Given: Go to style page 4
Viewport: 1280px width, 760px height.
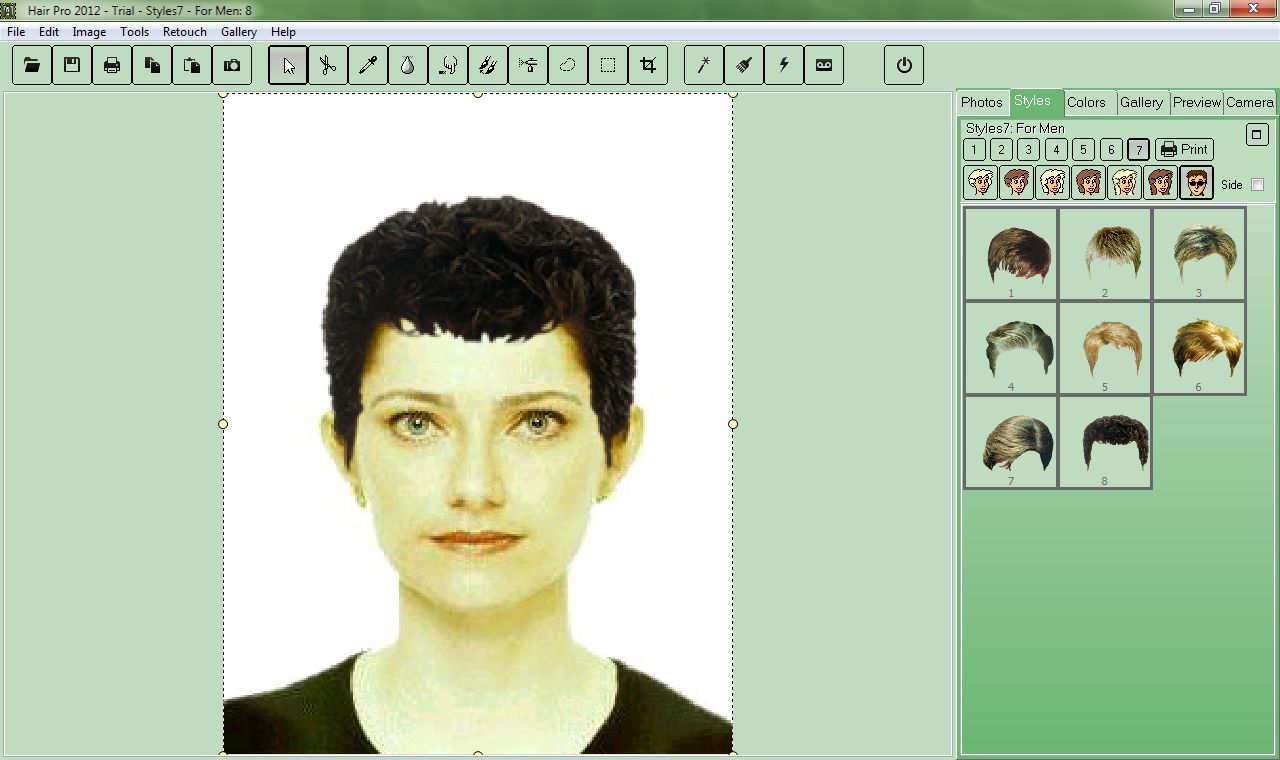Looking at the screenshot, I should pos(1056,150).
